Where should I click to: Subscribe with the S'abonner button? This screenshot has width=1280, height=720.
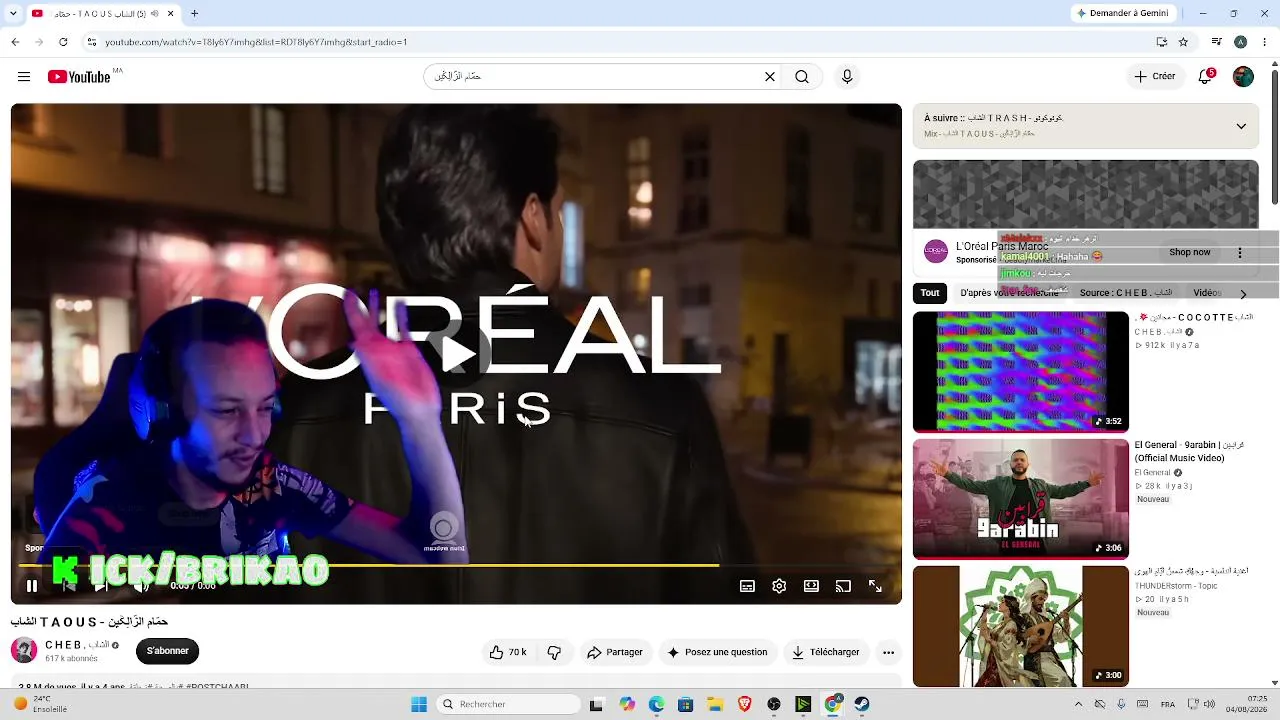[168, 651]
